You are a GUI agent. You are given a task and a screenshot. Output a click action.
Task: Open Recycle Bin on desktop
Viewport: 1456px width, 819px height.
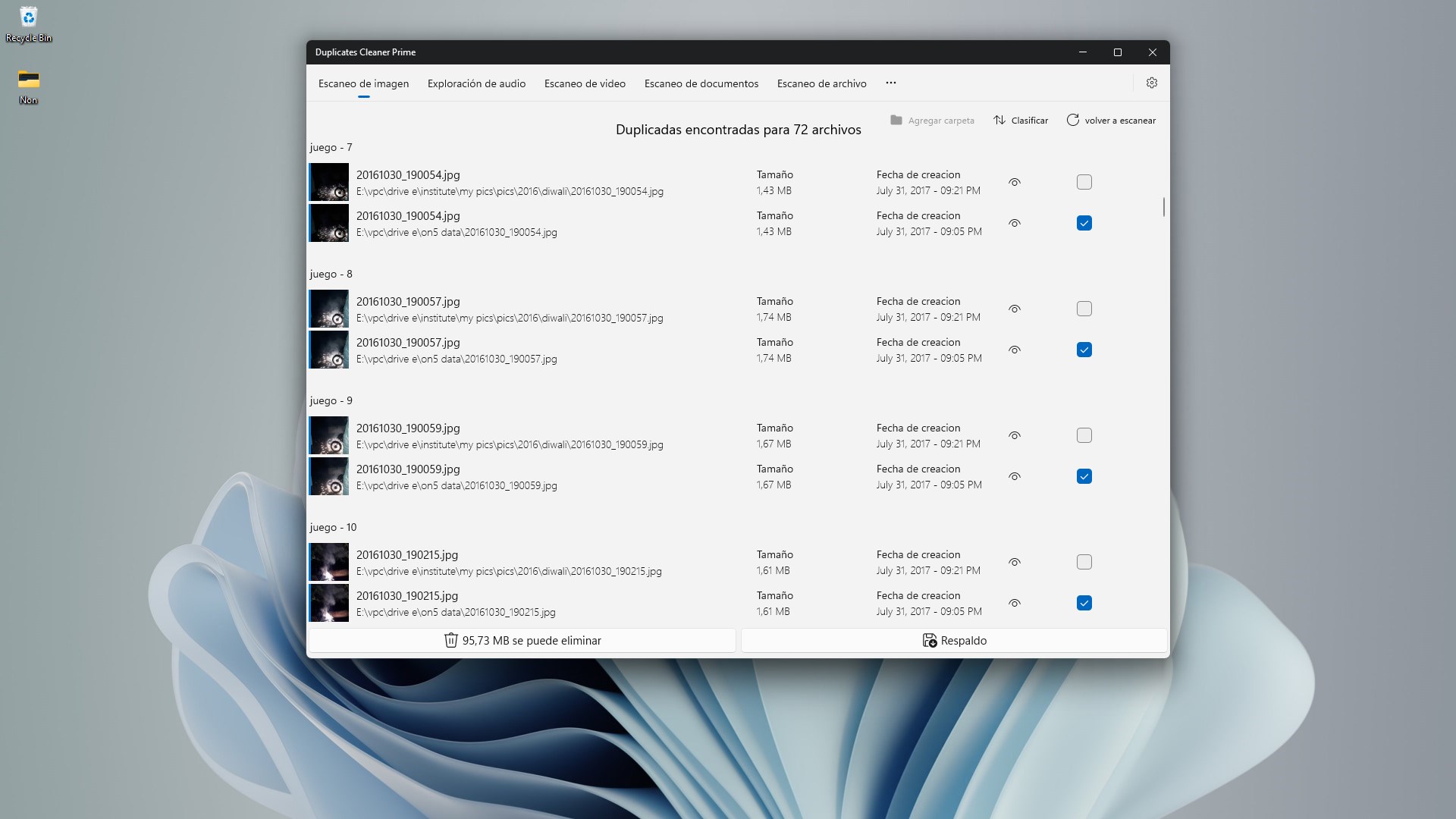point(29,25)
